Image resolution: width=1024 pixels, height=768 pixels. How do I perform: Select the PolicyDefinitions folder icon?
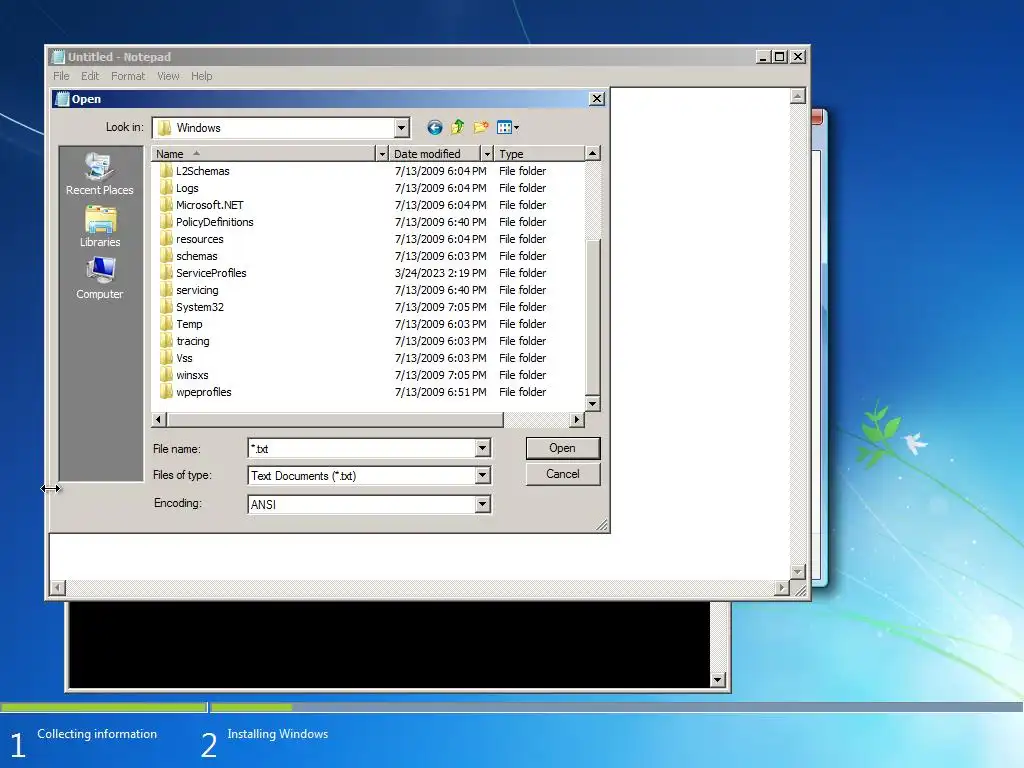[166, 222]
